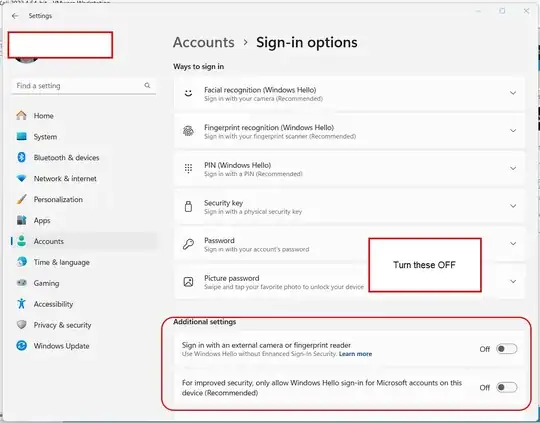Screen dimensions: 540x423
Task: Open Time & language settings
Action: point(84,262)
